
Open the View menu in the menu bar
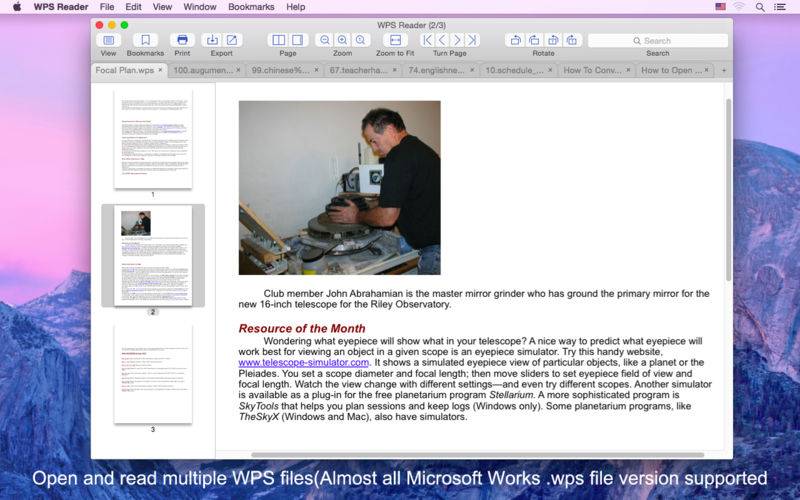162,7
